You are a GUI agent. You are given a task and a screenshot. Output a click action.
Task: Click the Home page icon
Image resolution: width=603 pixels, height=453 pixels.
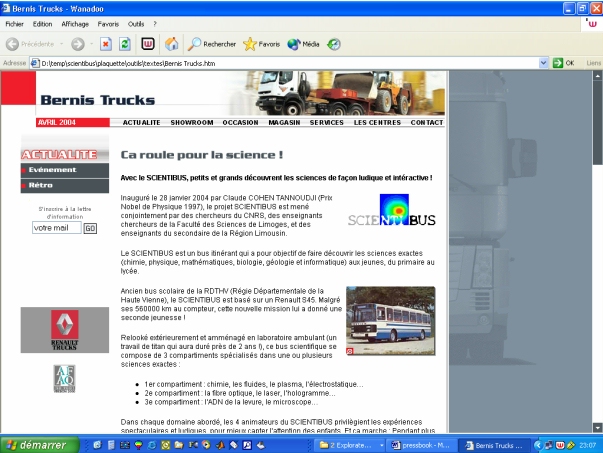(x=172, y=44)
